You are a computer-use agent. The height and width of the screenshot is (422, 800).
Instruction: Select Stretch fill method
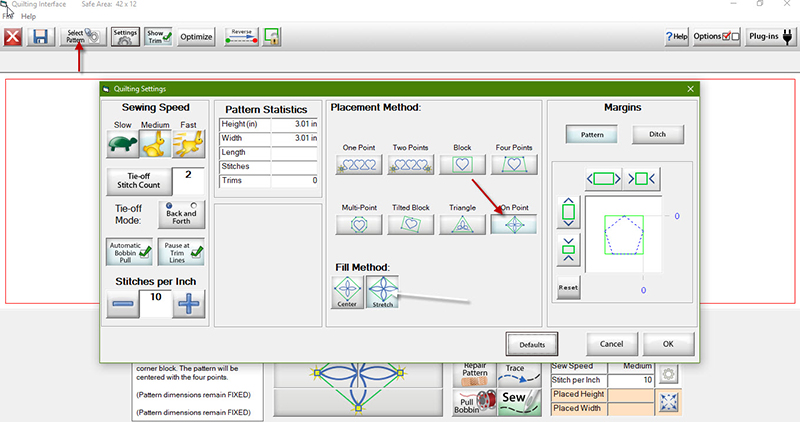383,292
